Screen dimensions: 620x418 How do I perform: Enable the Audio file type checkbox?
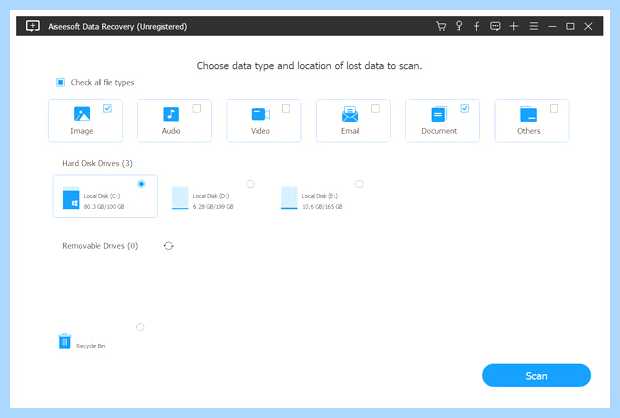[197, 108]
